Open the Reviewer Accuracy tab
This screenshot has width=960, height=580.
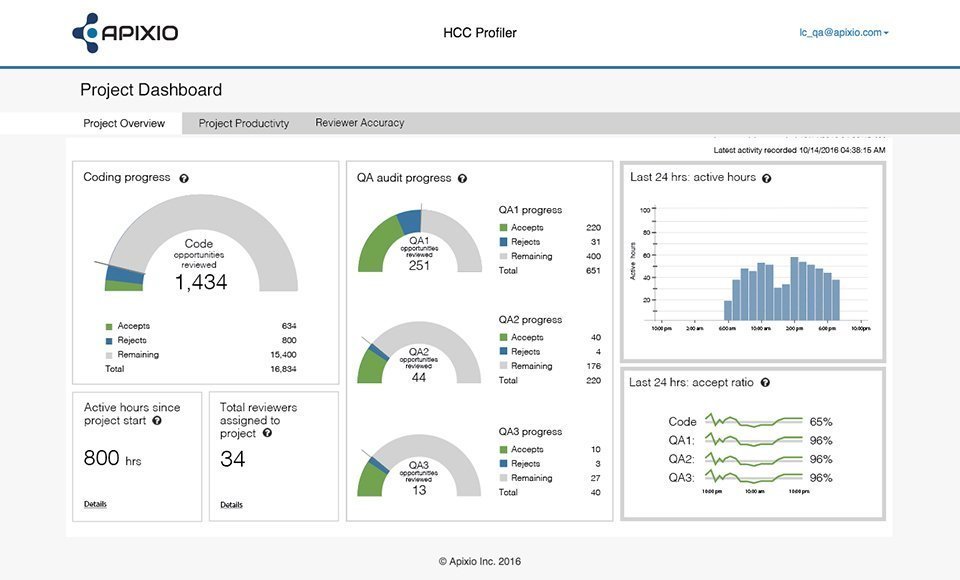click(359, 123)
